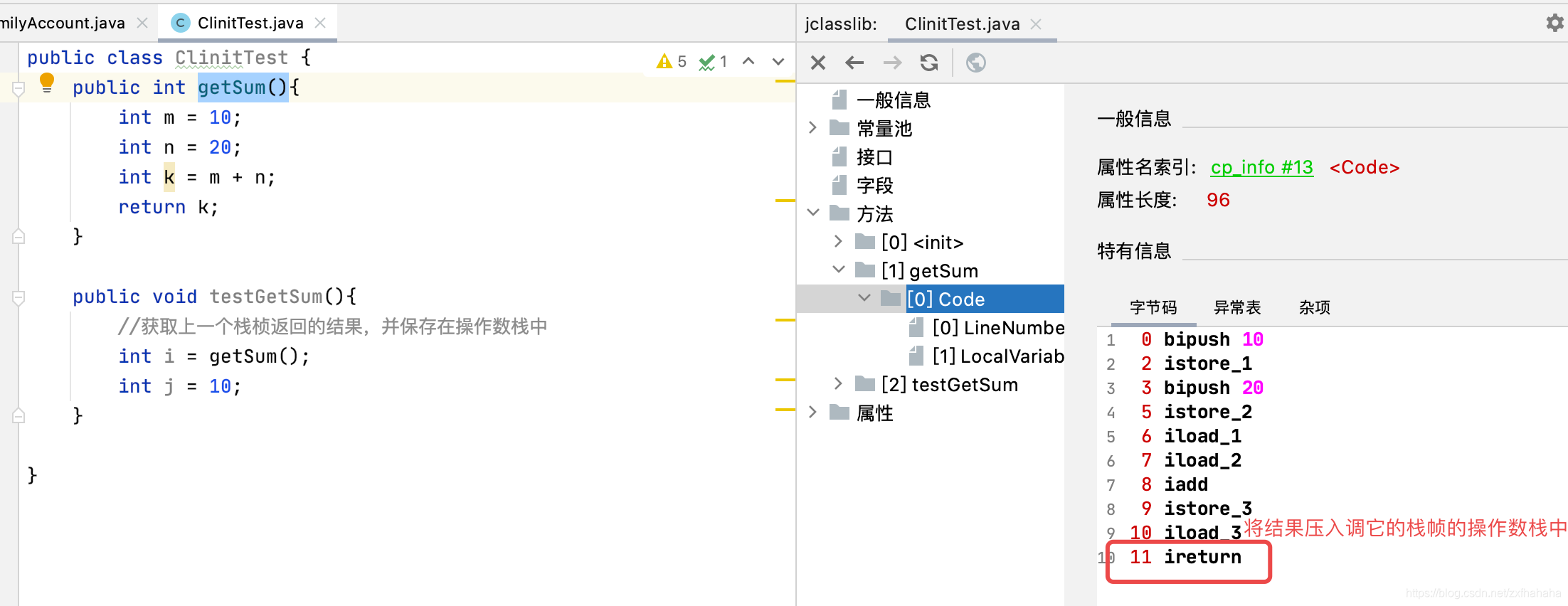
Task: Click the 'istore_3' bytecode instruction
Action: (x=1208, y=509)
